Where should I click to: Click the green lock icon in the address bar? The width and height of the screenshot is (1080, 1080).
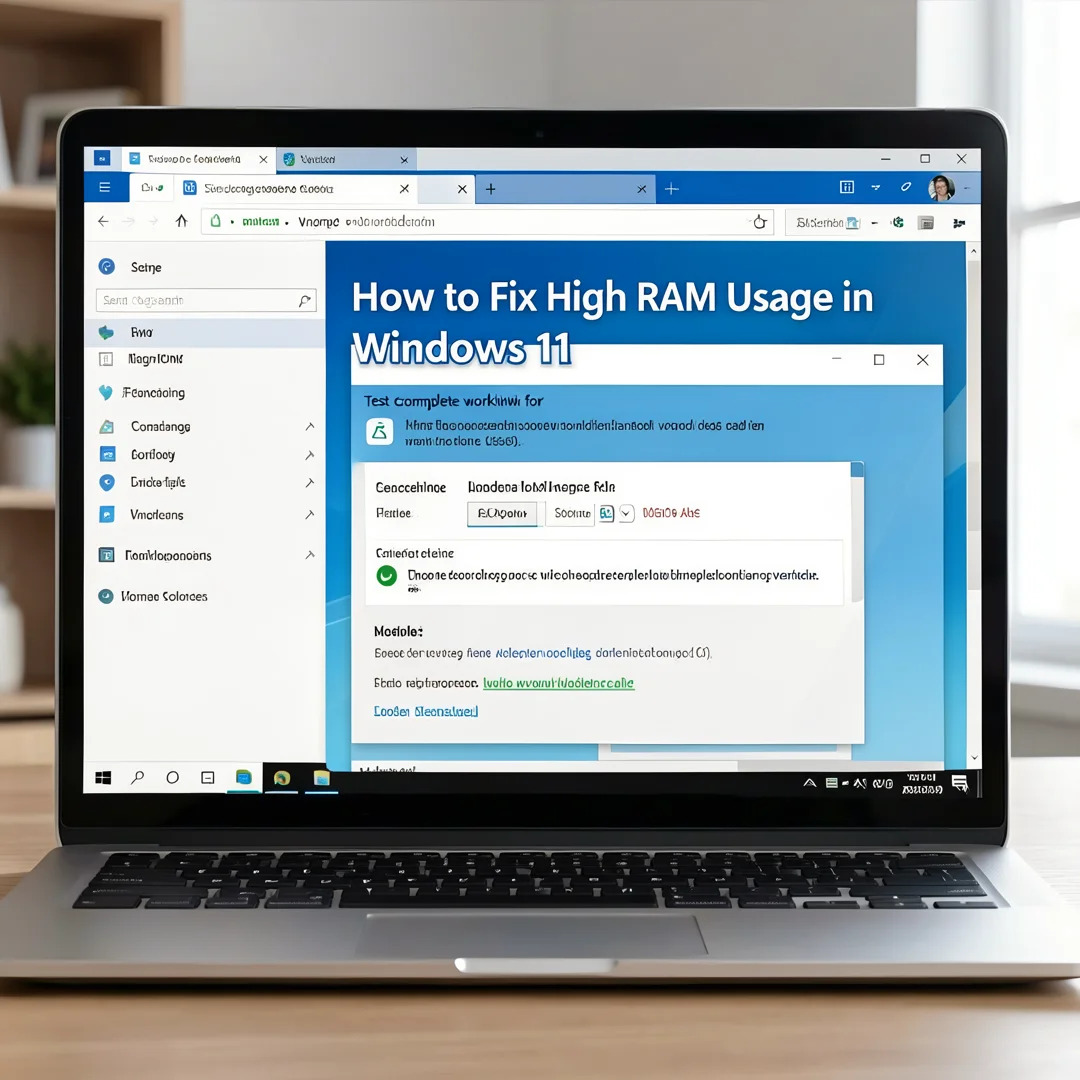216,220
